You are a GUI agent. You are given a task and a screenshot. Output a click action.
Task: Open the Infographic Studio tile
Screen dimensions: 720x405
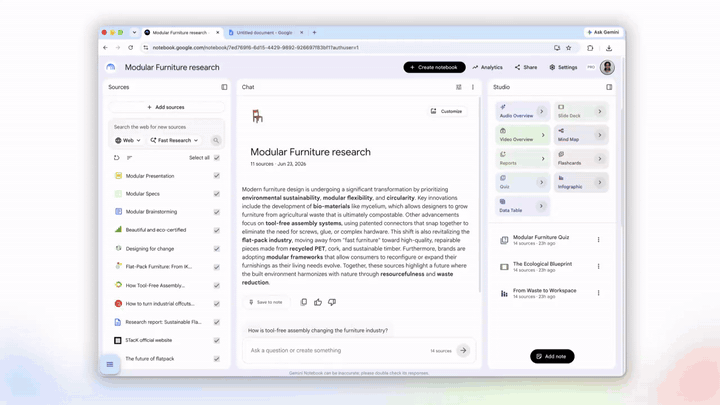(x=581, y=182)
